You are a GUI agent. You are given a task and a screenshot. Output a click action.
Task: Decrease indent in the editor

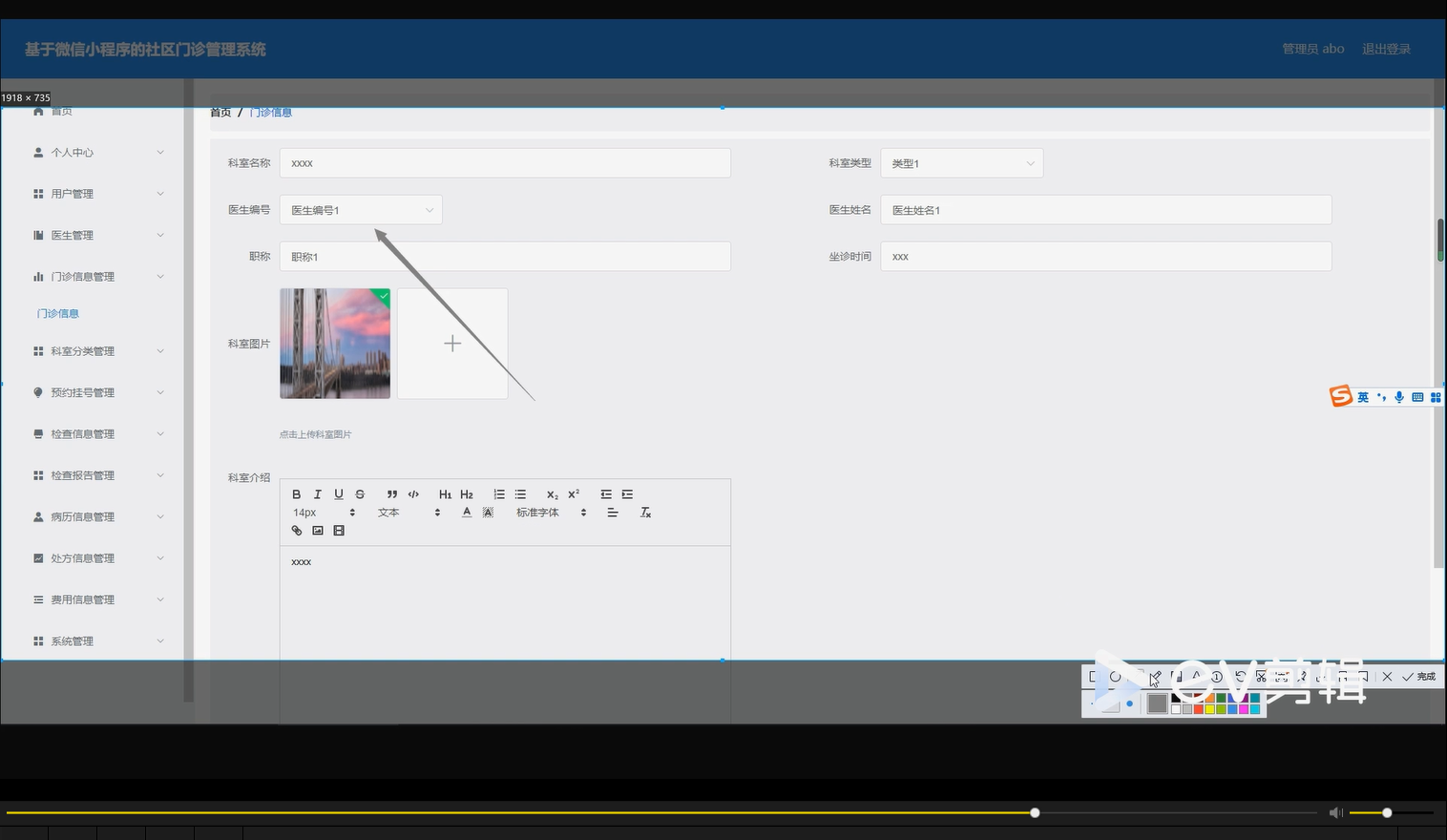tap(606, 494)
